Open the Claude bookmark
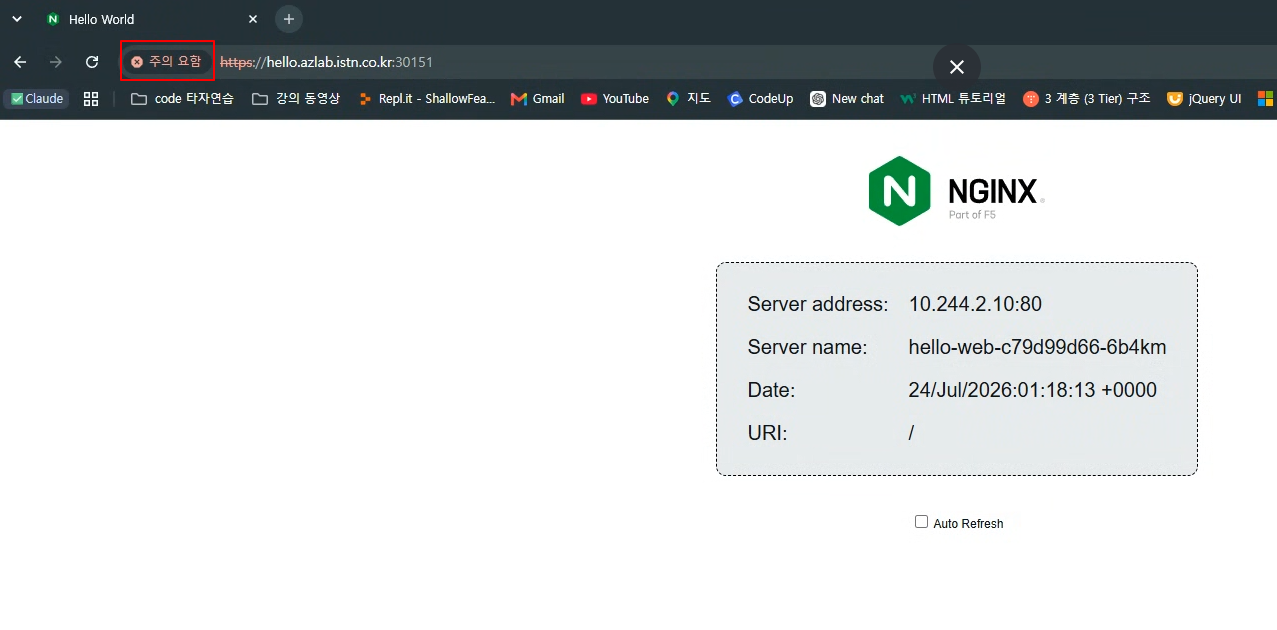The height and width of the screenshot is (630, 1277). 37,99
